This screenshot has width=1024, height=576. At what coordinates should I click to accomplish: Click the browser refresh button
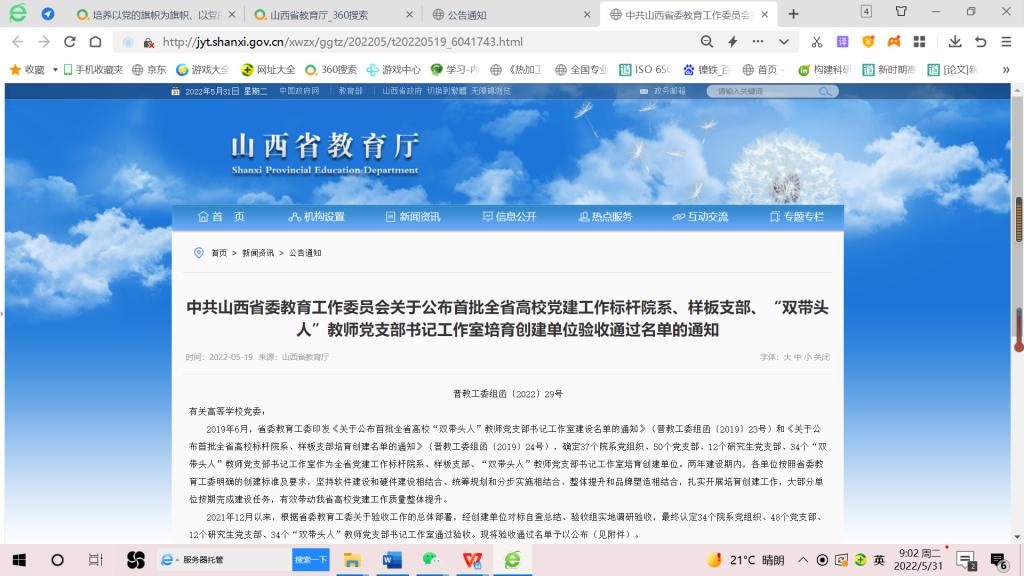pos(69,42)
